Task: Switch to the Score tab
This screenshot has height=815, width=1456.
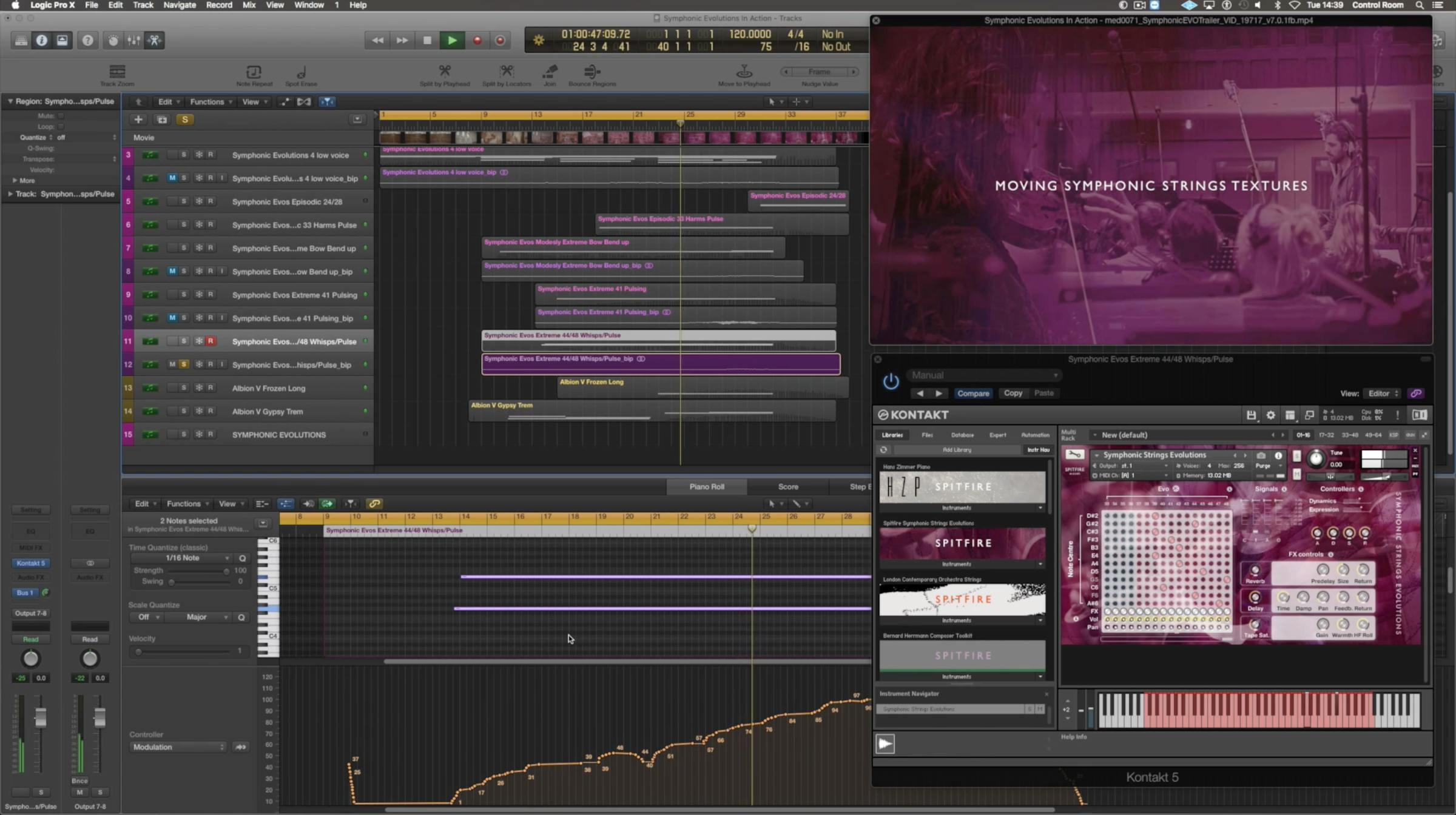Action: coord(787,486)
